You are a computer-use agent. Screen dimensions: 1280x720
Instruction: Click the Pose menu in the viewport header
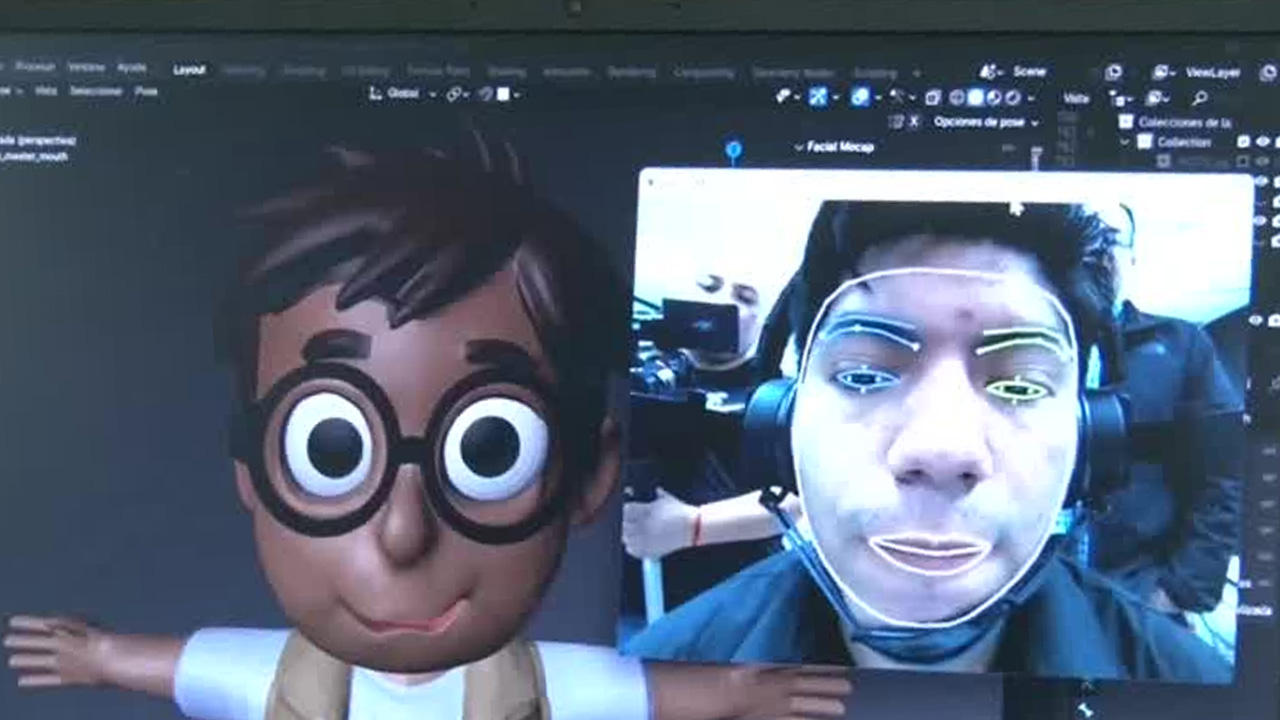(145, 92)
